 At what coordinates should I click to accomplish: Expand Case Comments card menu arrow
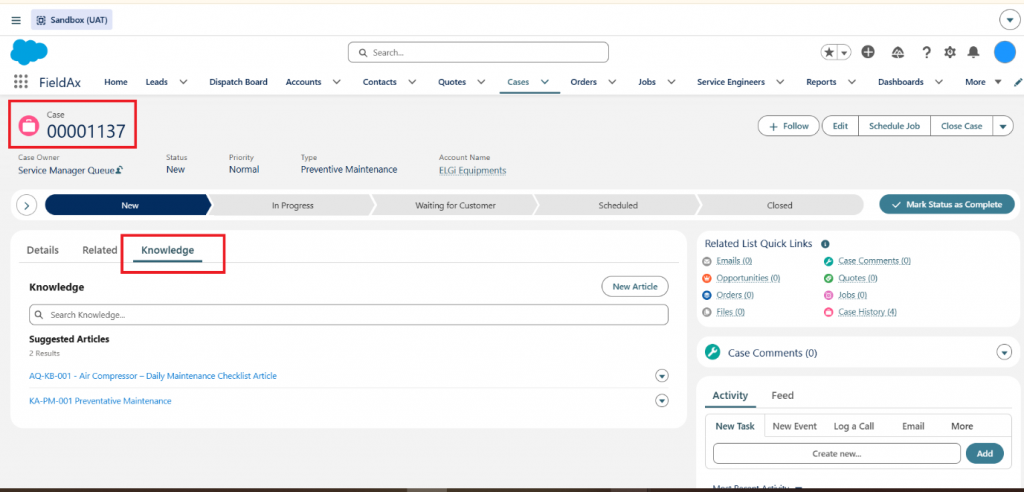point(1004,353)
